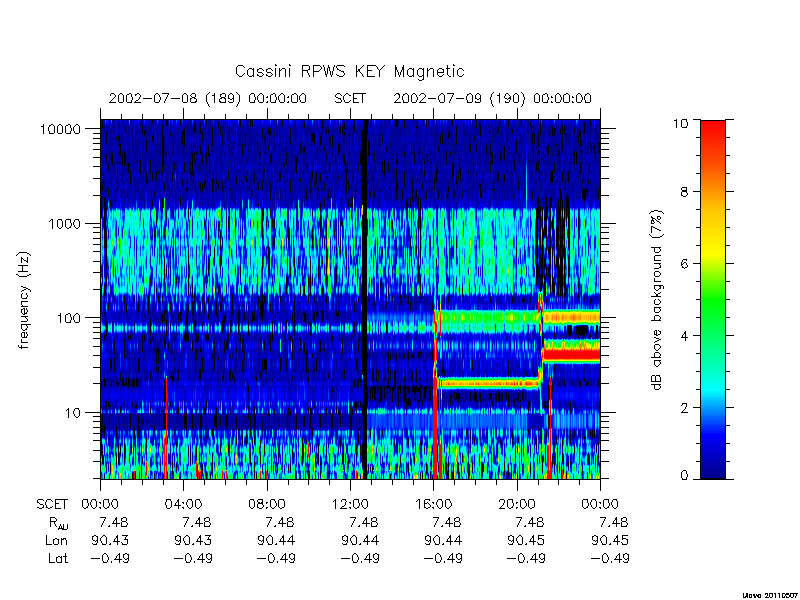Click the 16:00 time axis label

[x=433, y=504]
